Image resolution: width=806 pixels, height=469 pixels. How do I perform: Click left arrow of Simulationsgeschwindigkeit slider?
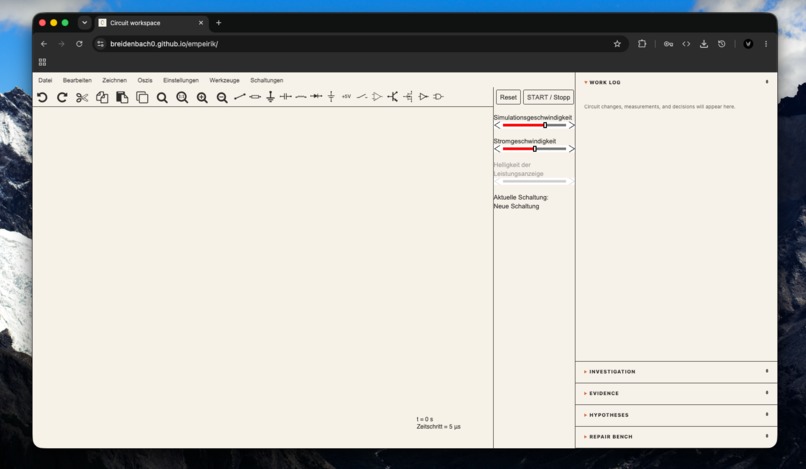497,125
